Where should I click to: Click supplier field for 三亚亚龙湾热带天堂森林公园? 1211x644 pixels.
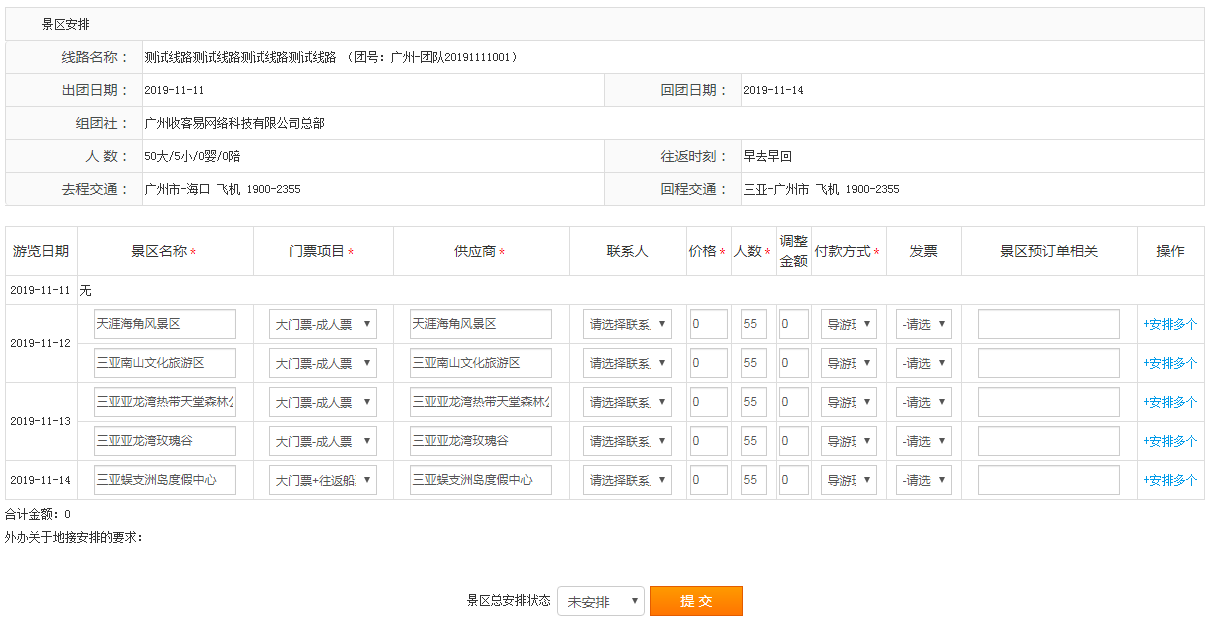coord(480,402)
